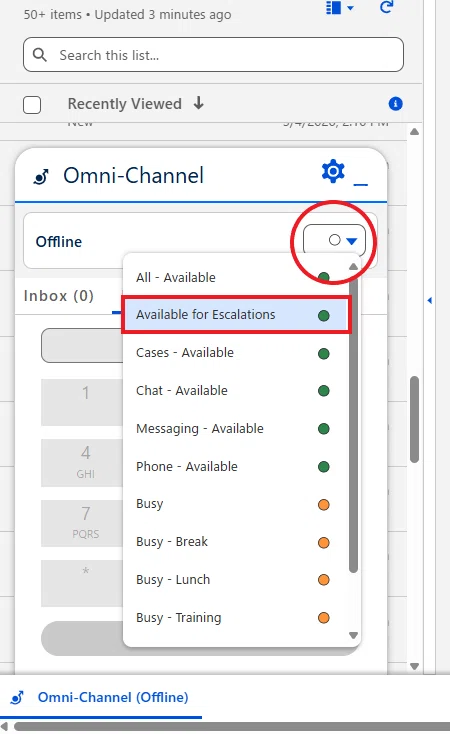Choose Busy - Break status
The image size is (450, 734).
[x=236, y=542]
